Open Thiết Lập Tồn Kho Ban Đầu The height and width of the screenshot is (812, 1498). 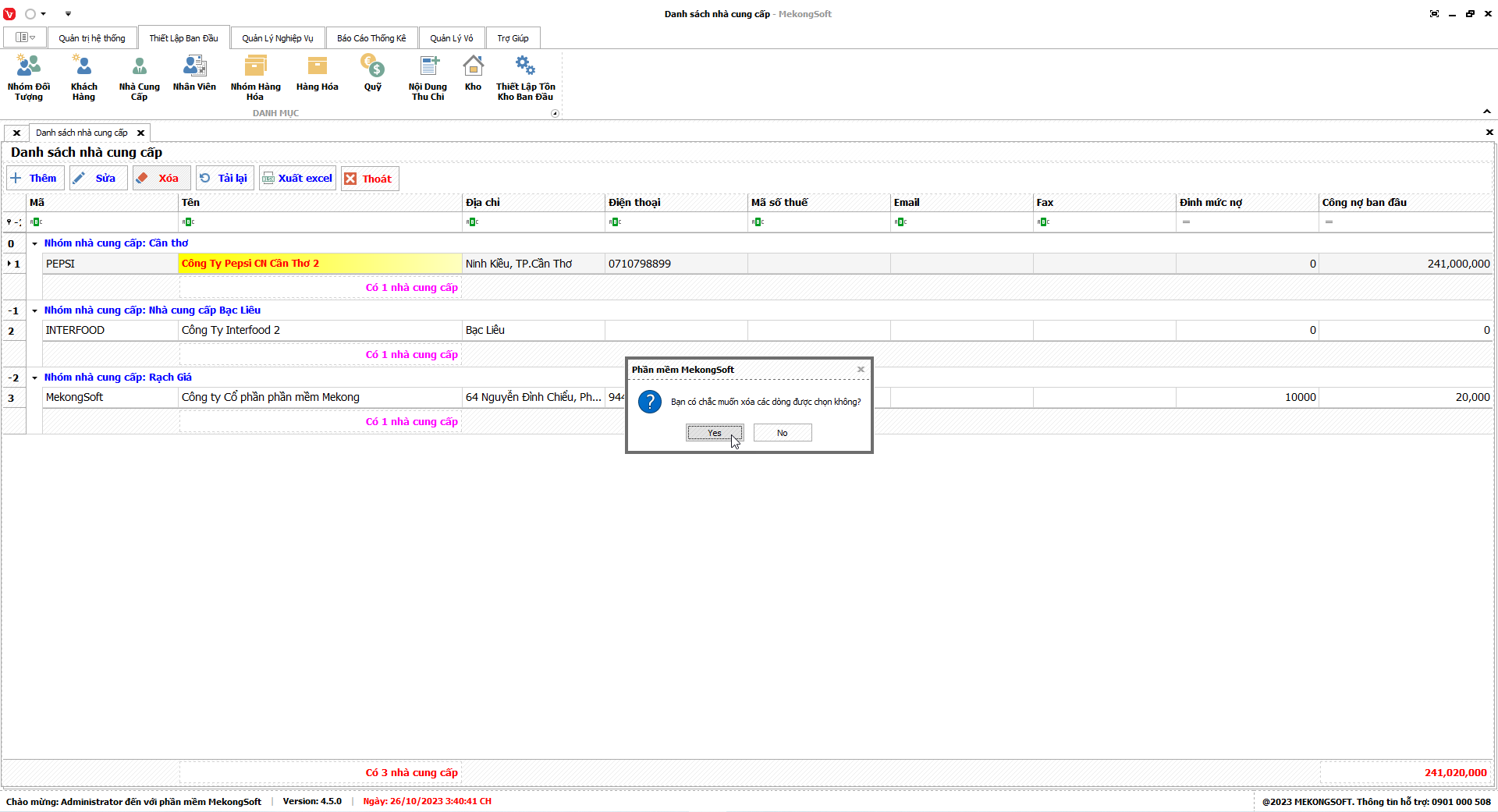pos(525,77)
